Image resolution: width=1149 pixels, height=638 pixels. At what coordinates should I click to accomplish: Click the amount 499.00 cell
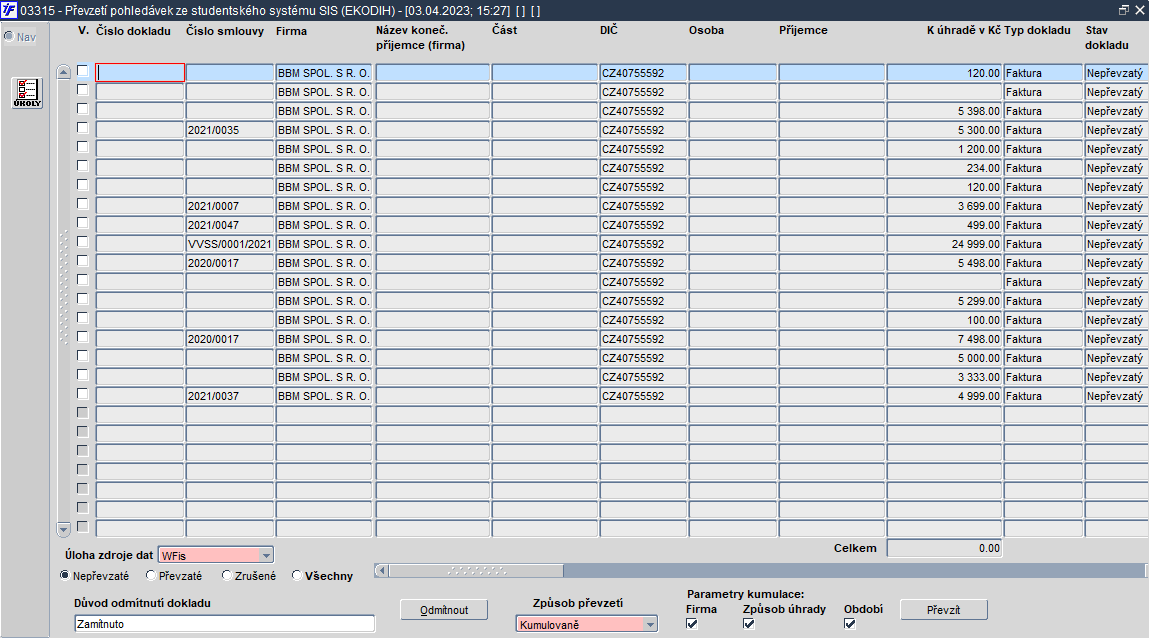click(x=945, y=225)
